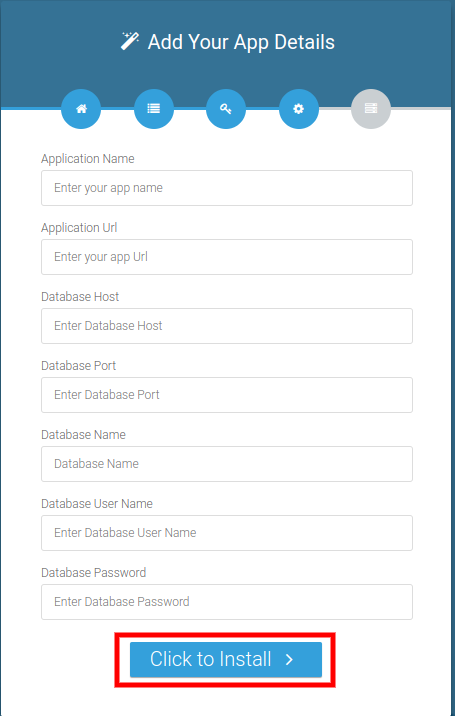Focus the 'Enter your app name' field

click(227, 188)
